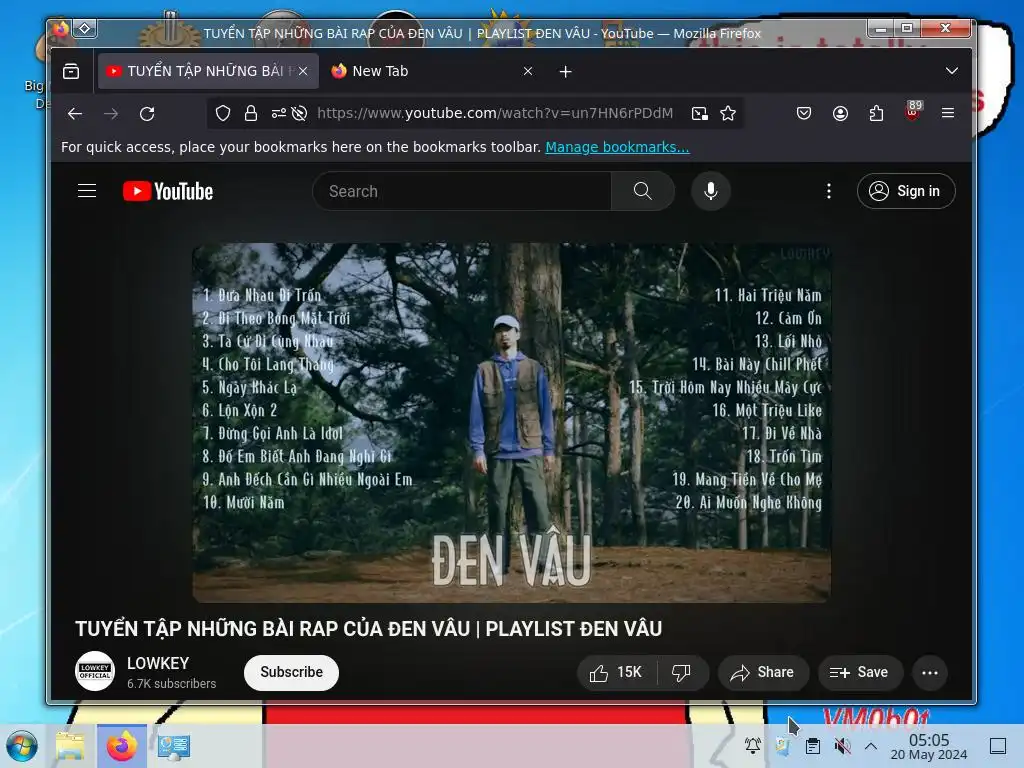1024x768 pixels.
Task: Show site security padlock info
Action: (251, 114)
